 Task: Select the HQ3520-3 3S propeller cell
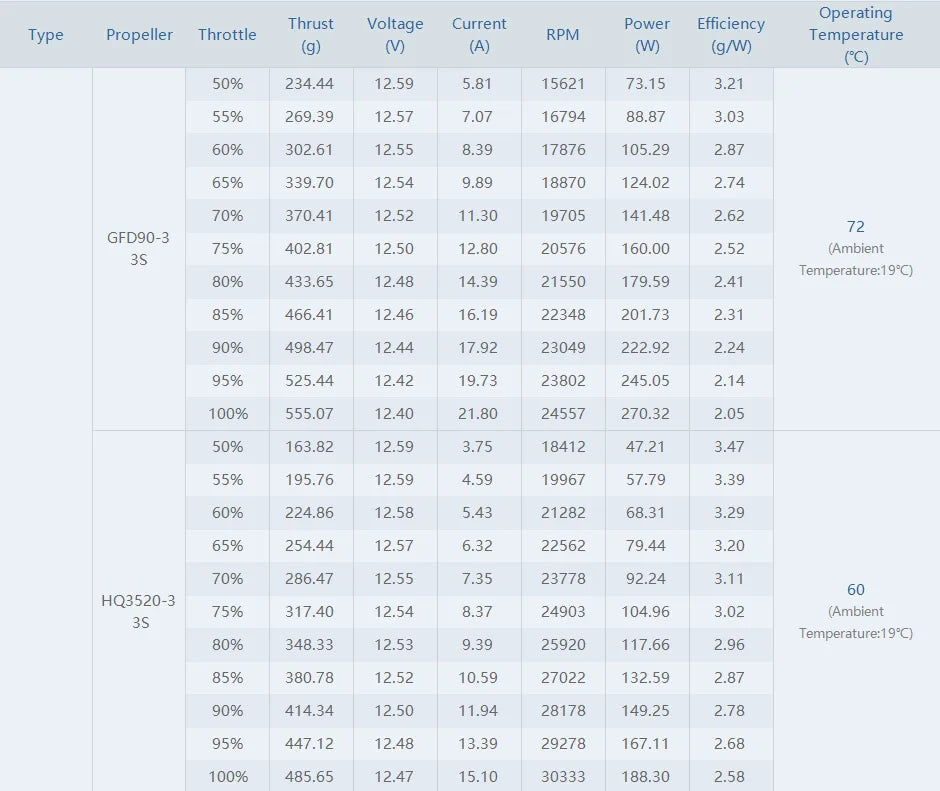point(138,611)
